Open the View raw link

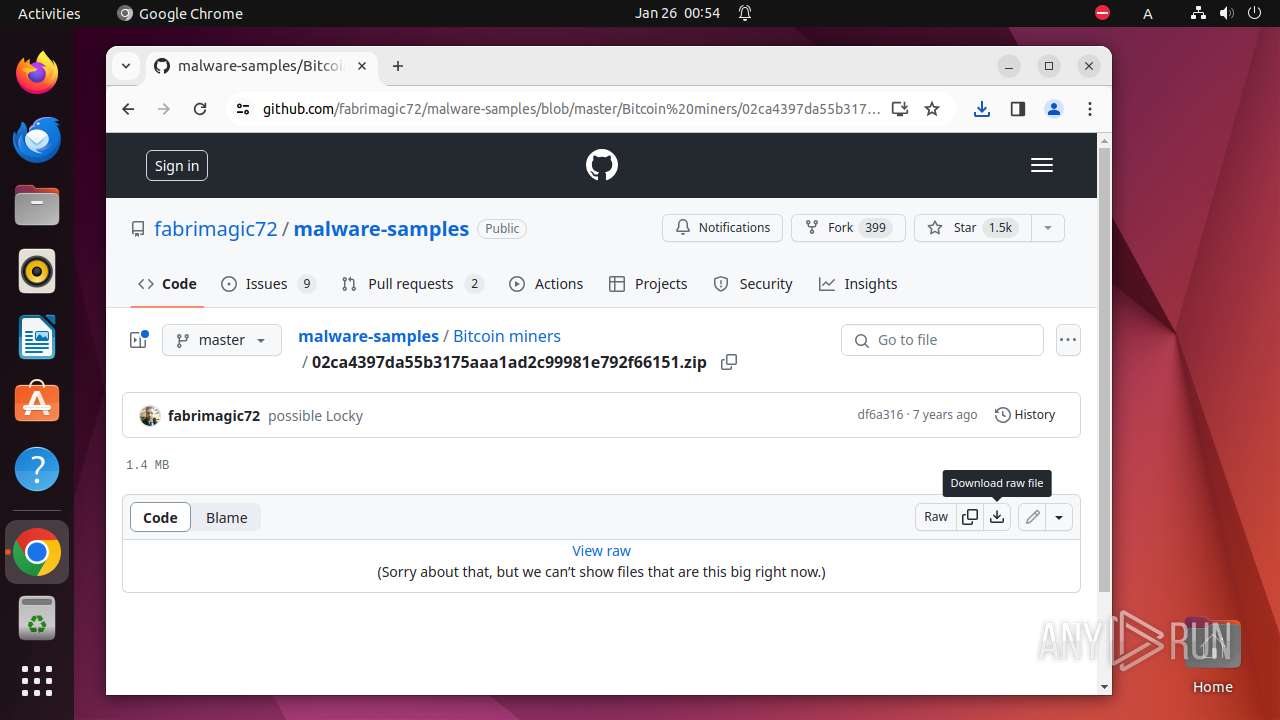tap(601, 551)
